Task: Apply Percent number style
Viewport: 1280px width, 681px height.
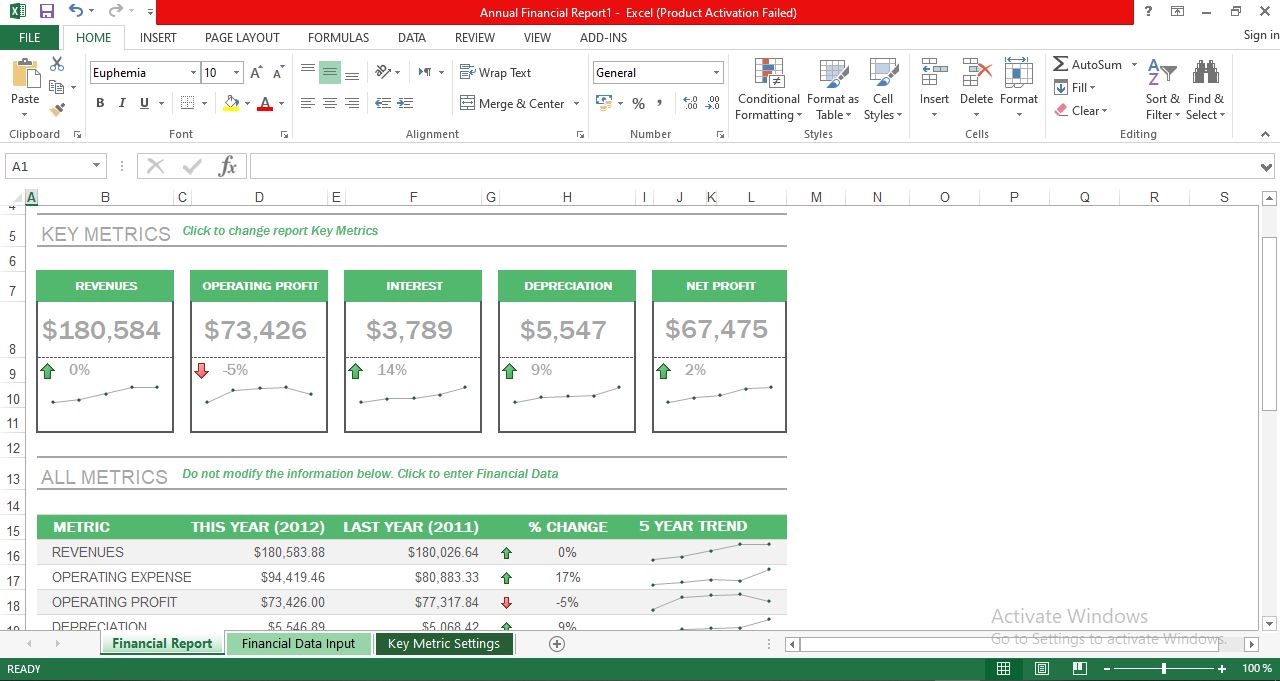Action: 637,103
